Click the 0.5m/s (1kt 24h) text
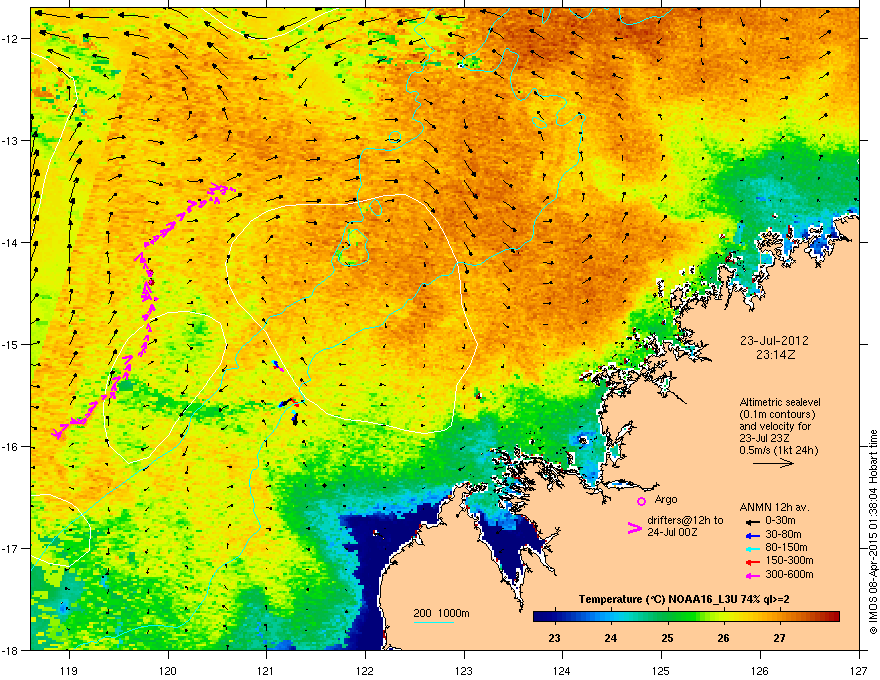Viewport: 880px width, 680px height. tap(779, 451)
